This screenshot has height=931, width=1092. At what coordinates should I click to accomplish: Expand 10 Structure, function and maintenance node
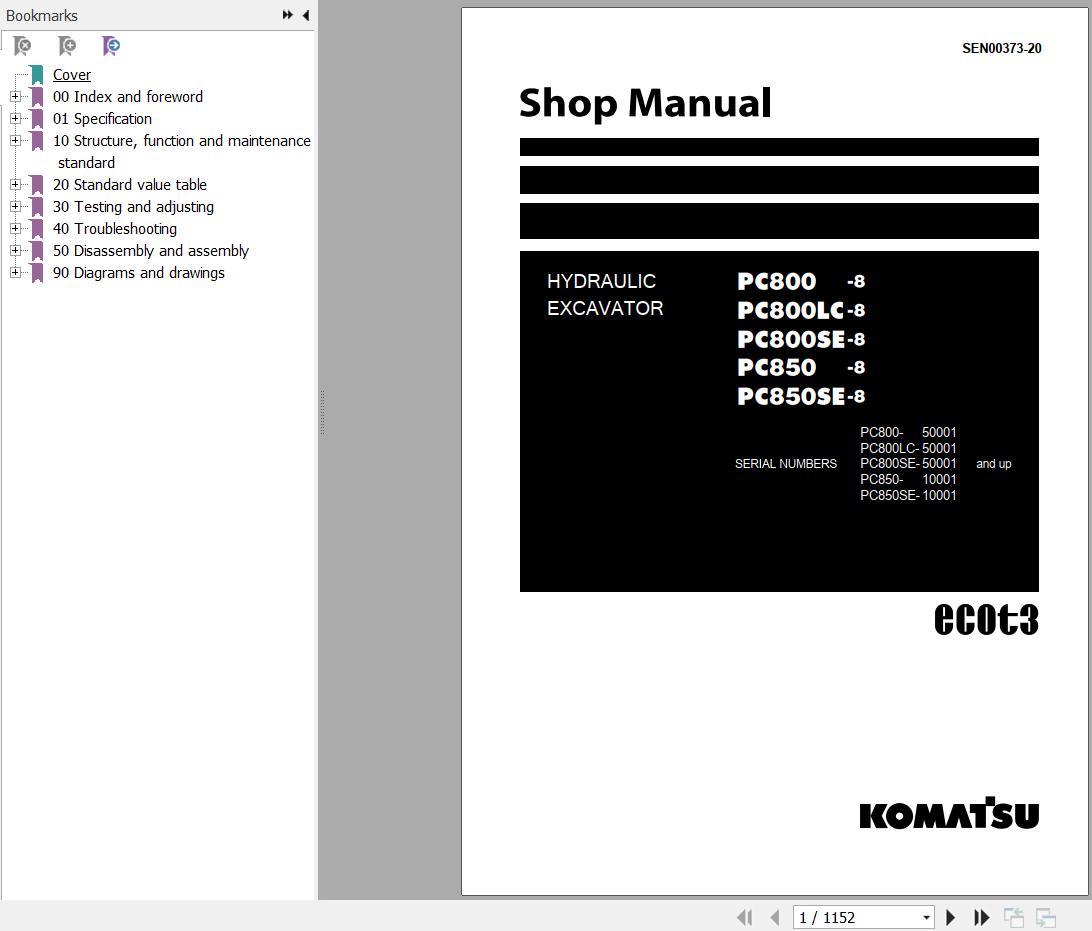pos(15,140)
